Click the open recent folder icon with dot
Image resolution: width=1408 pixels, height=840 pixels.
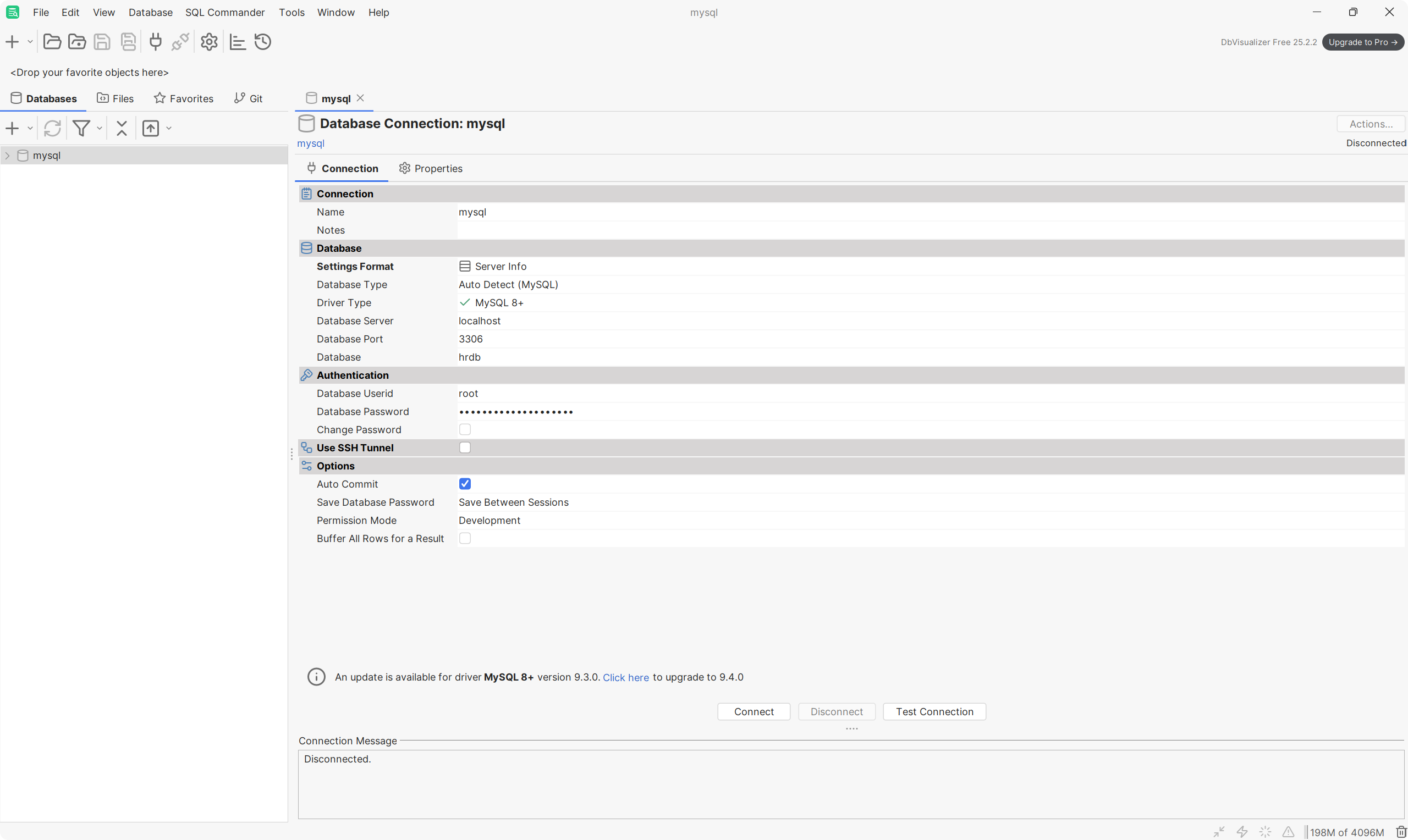click(77, 42)
